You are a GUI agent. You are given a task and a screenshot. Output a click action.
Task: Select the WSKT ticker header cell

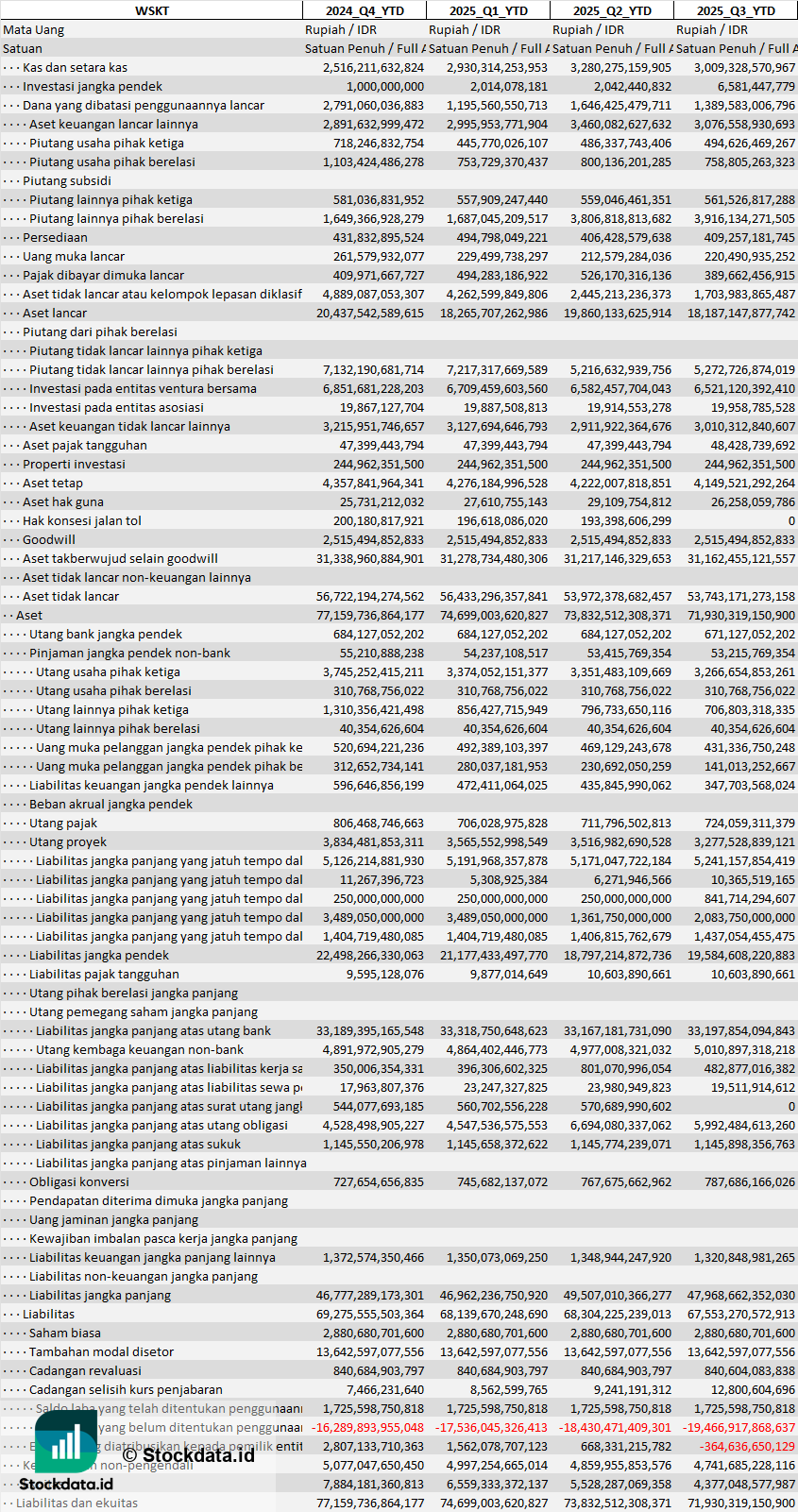151,10
